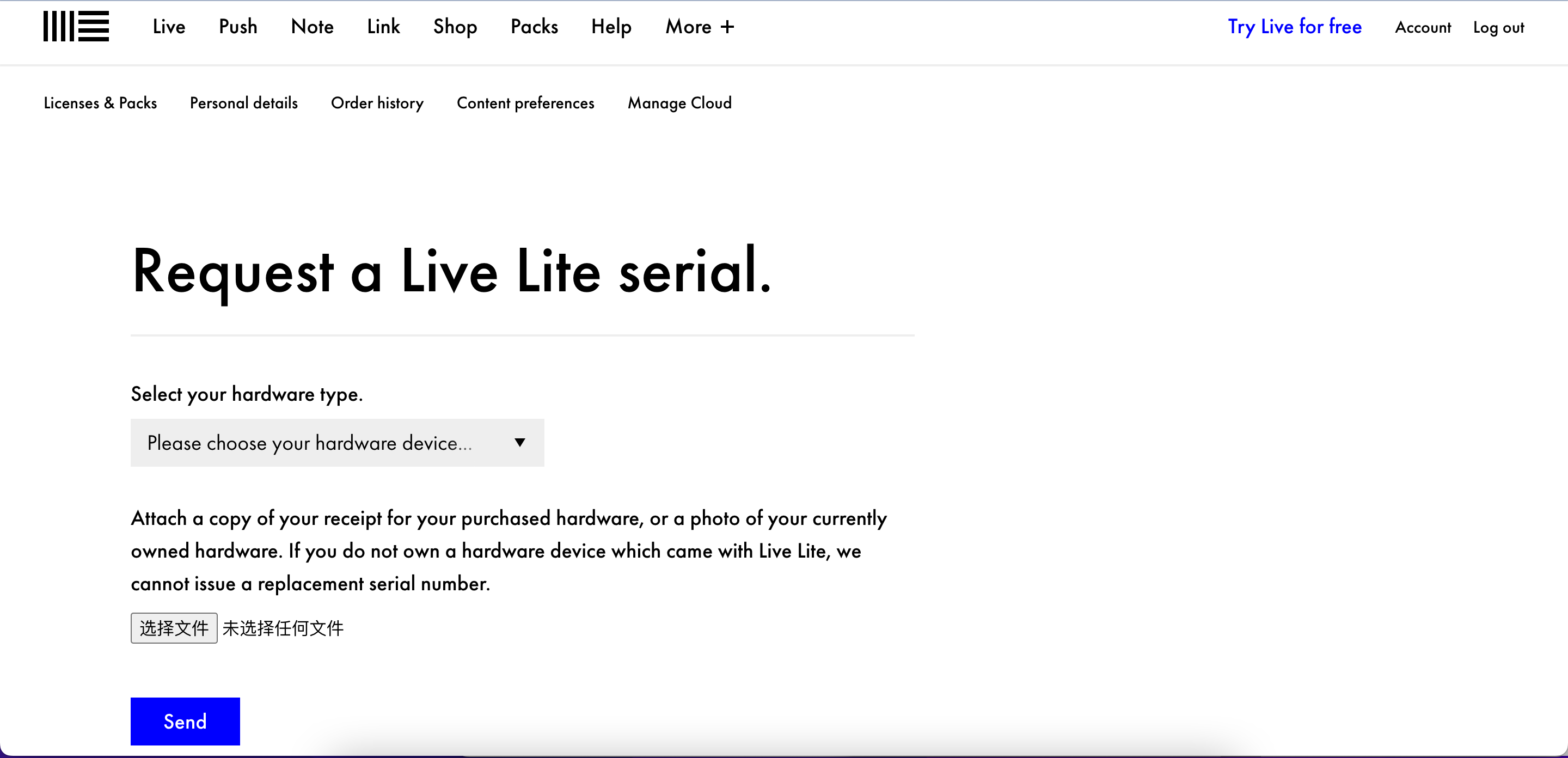The height and width of the screenshot is (758, 1568).
Task: Open the Help menu item
Action: [611, 27]
